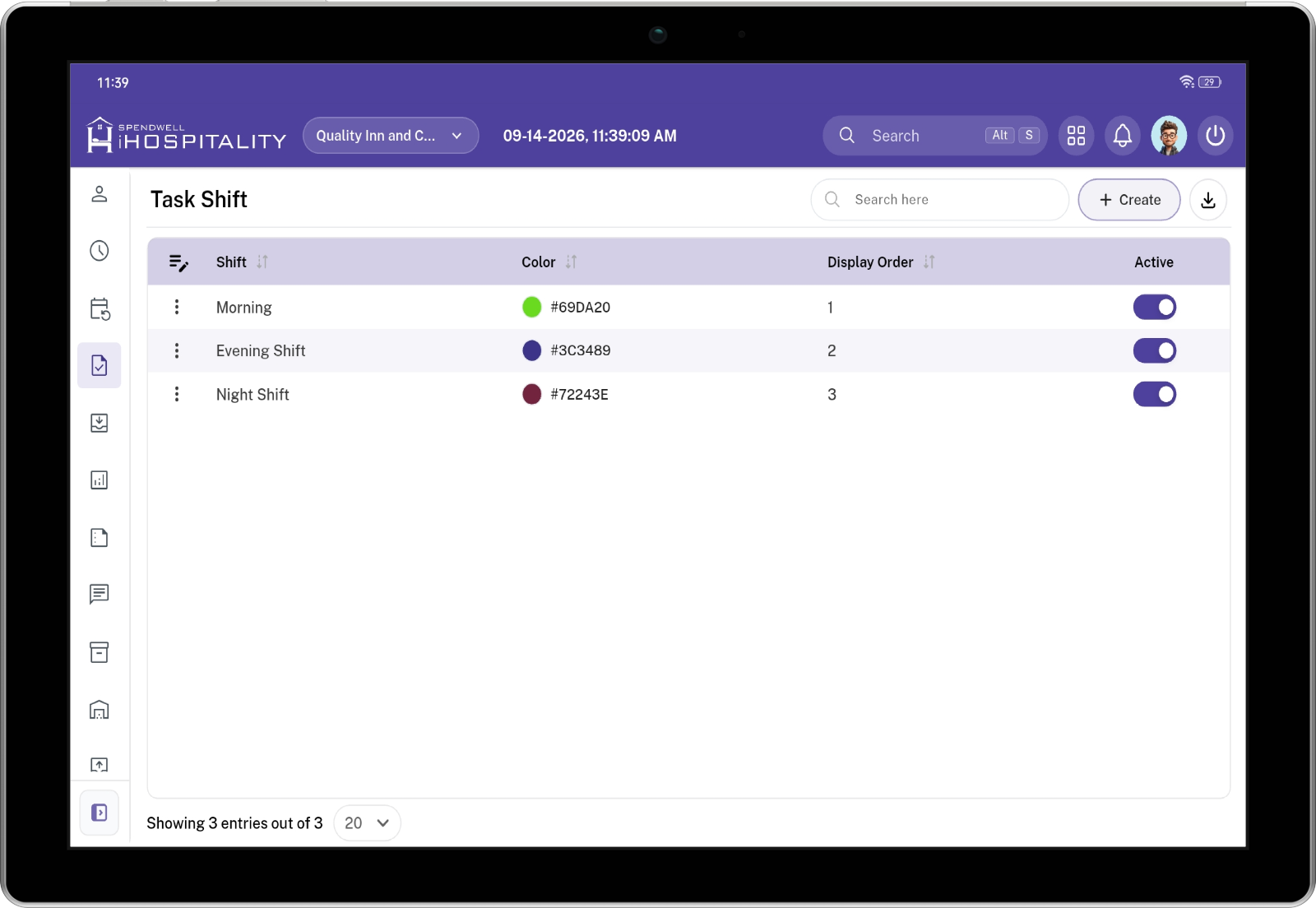Select the task checklist sidebar icon
Image resolution: width=1316 pixels, height=908 pixels.
100,365
